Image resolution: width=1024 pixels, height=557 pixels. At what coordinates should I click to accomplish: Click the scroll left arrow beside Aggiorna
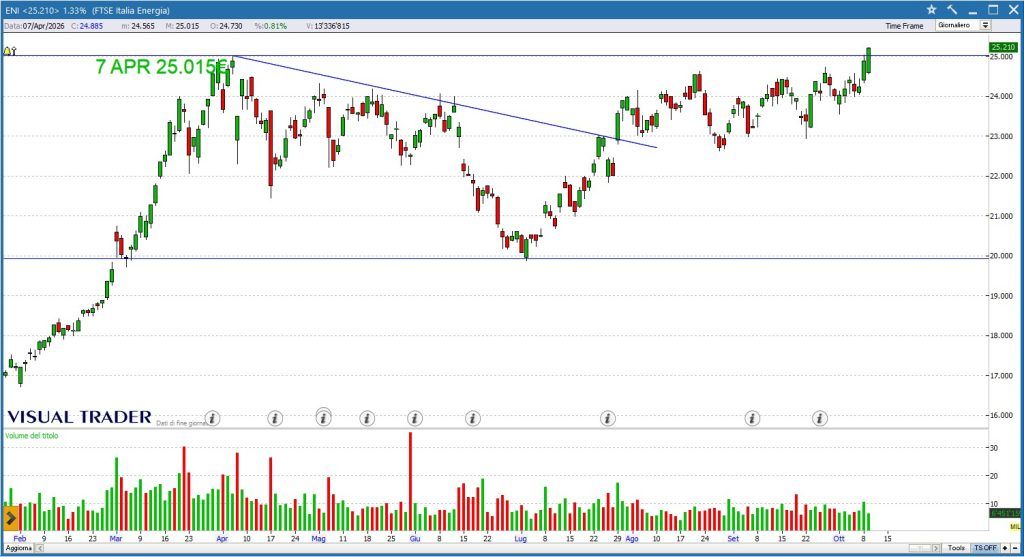(x=39, y=548)
